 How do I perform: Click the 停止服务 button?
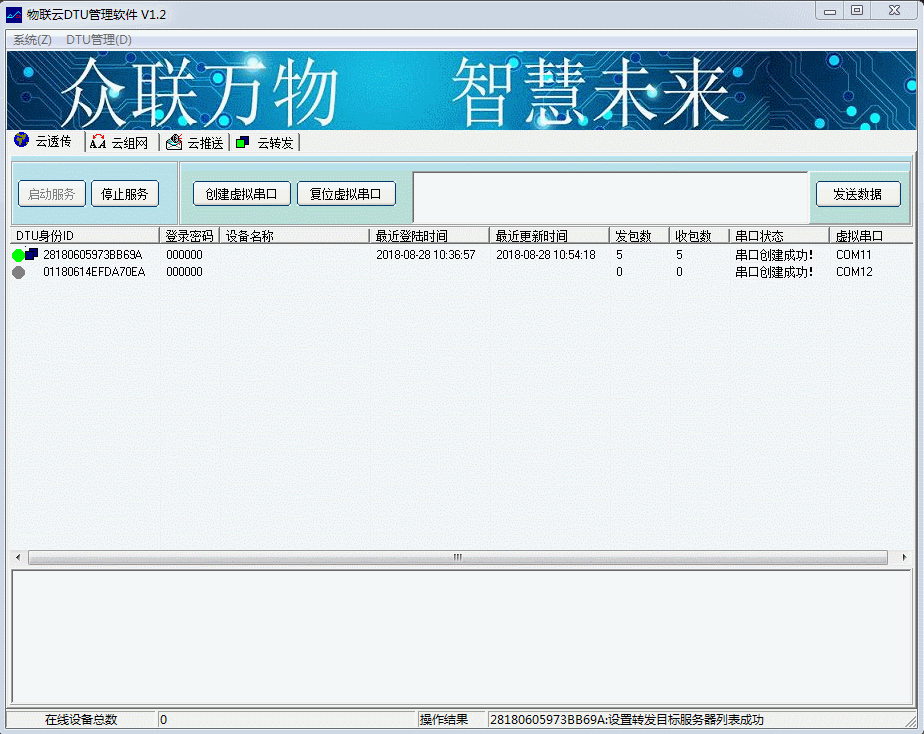[x=125, y=194]
